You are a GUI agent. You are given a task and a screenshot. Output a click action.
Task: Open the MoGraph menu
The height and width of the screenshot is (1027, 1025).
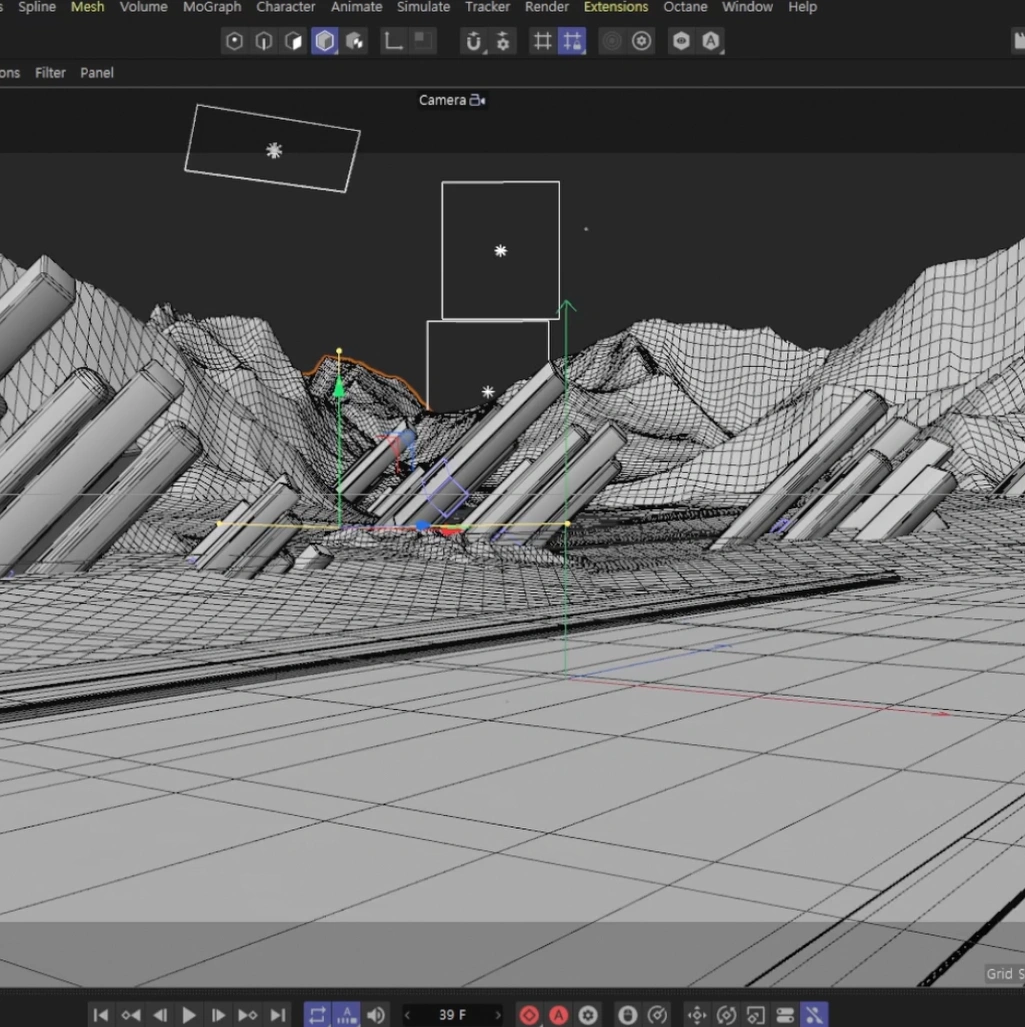point(212,7)
